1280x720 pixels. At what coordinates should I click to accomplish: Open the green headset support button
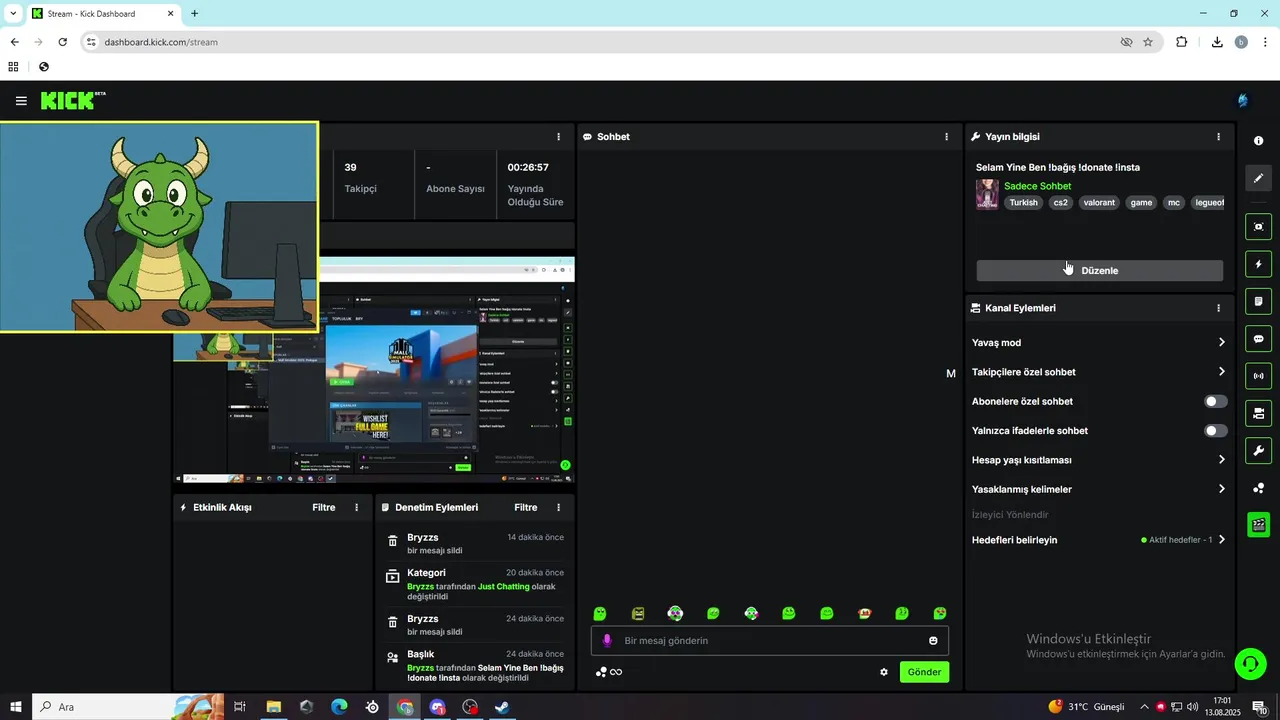[x=1250, y=663]
